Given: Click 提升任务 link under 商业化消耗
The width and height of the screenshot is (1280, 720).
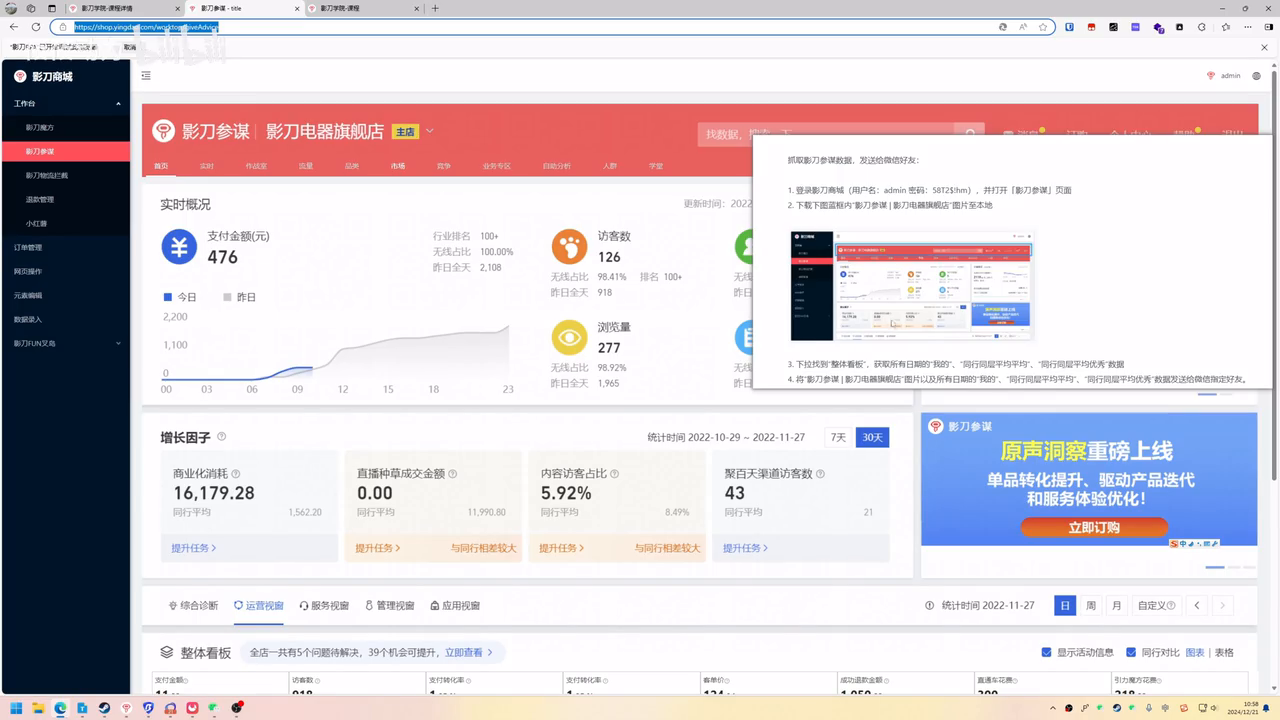Looking at the screenshot, I should 193,548.
